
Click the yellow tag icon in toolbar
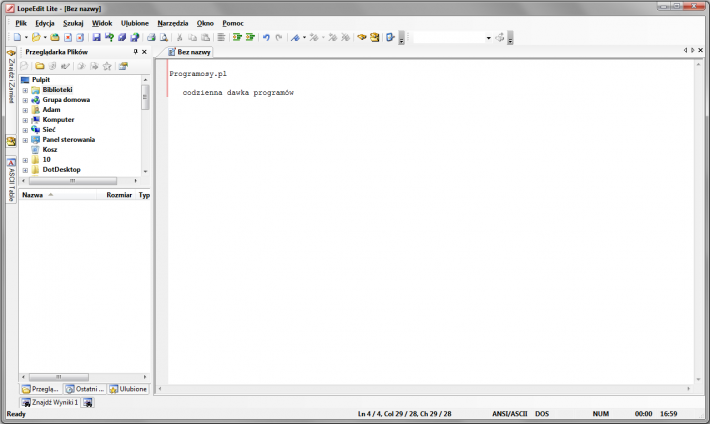coord(362,38)
